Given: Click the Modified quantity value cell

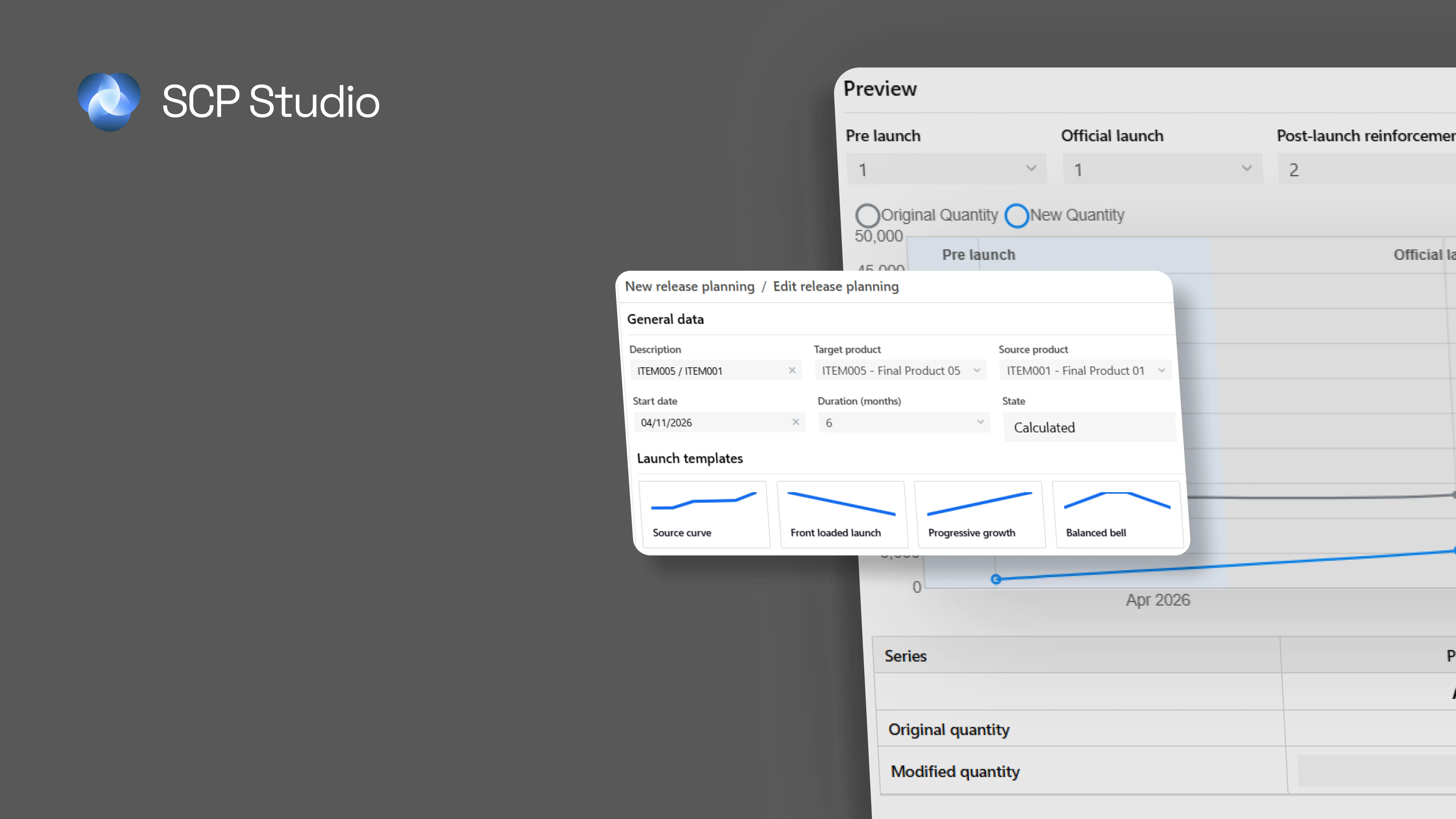Looking at the screenshot, I should 1376,770.
